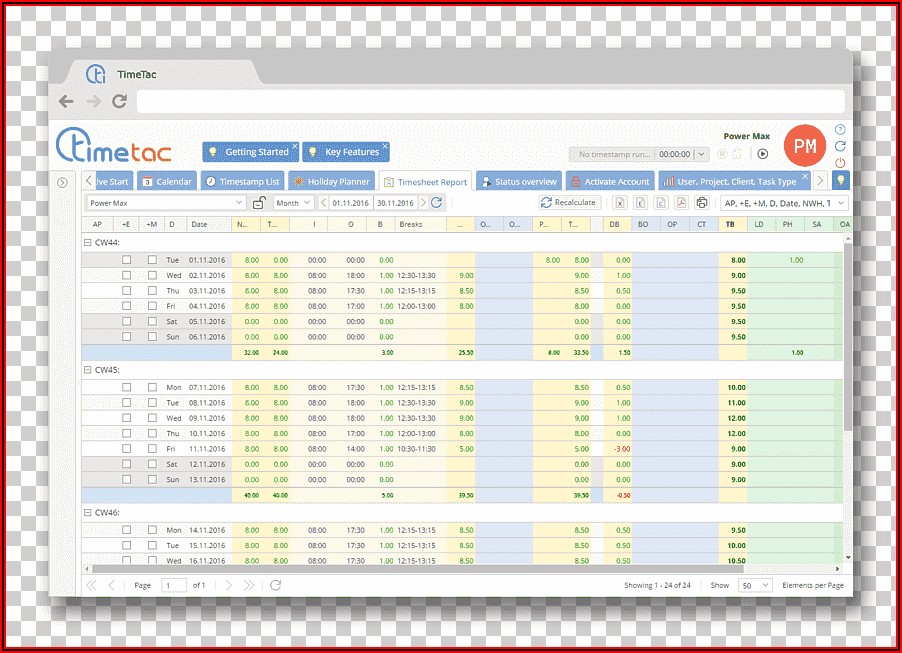Tick the +M checkbox for Wed 02.11.2016
This screenshot has width=902, height=653.
pos(152,275)
